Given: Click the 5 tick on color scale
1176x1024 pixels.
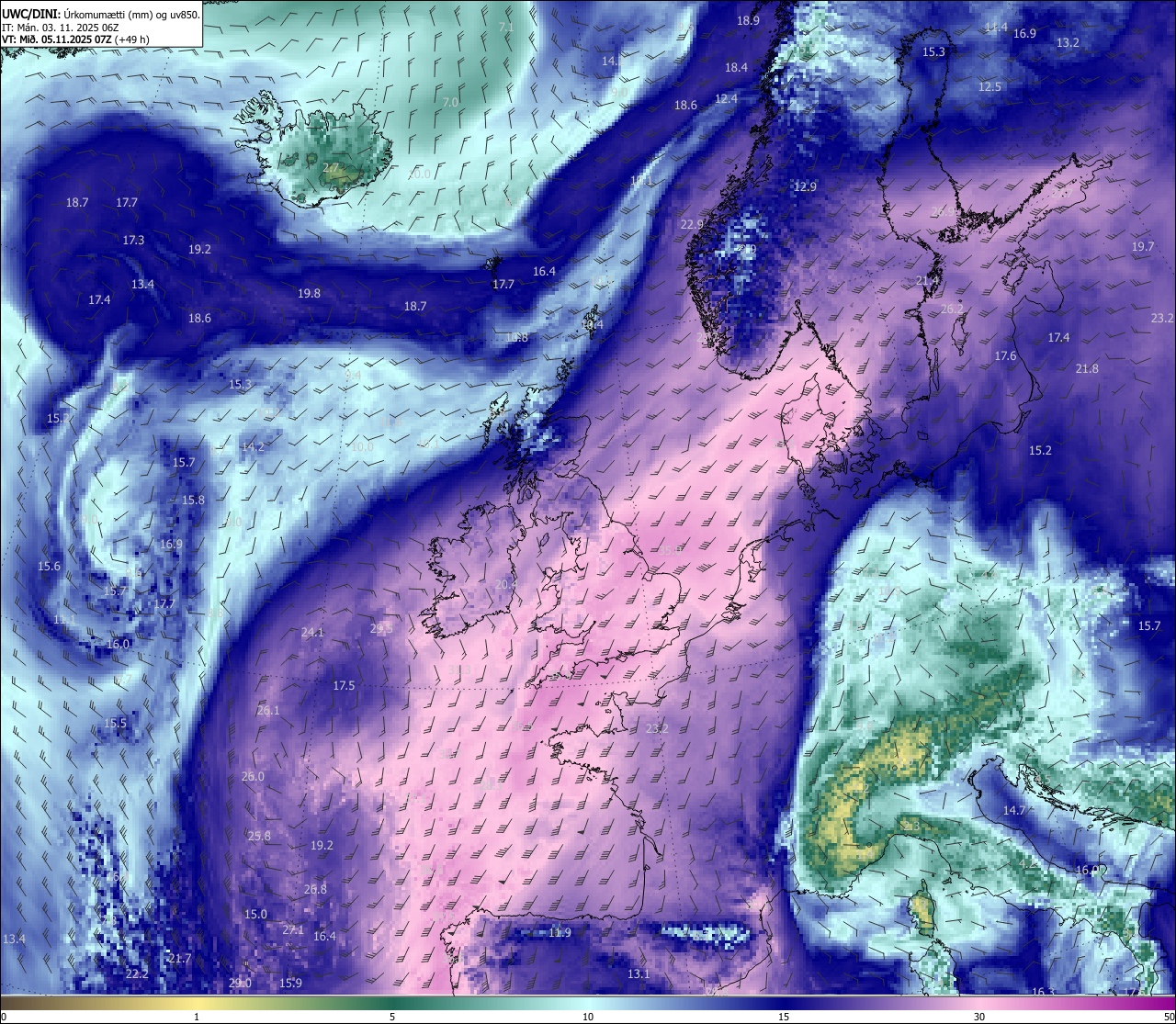Looking at the screenshot, I should [392, 1017].
